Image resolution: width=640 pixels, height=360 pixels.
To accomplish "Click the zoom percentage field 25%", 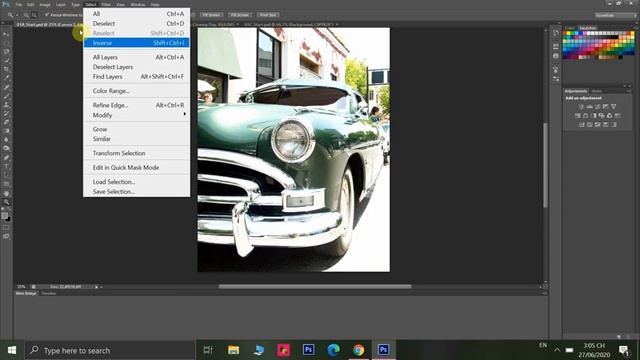I will pos(22,287).
